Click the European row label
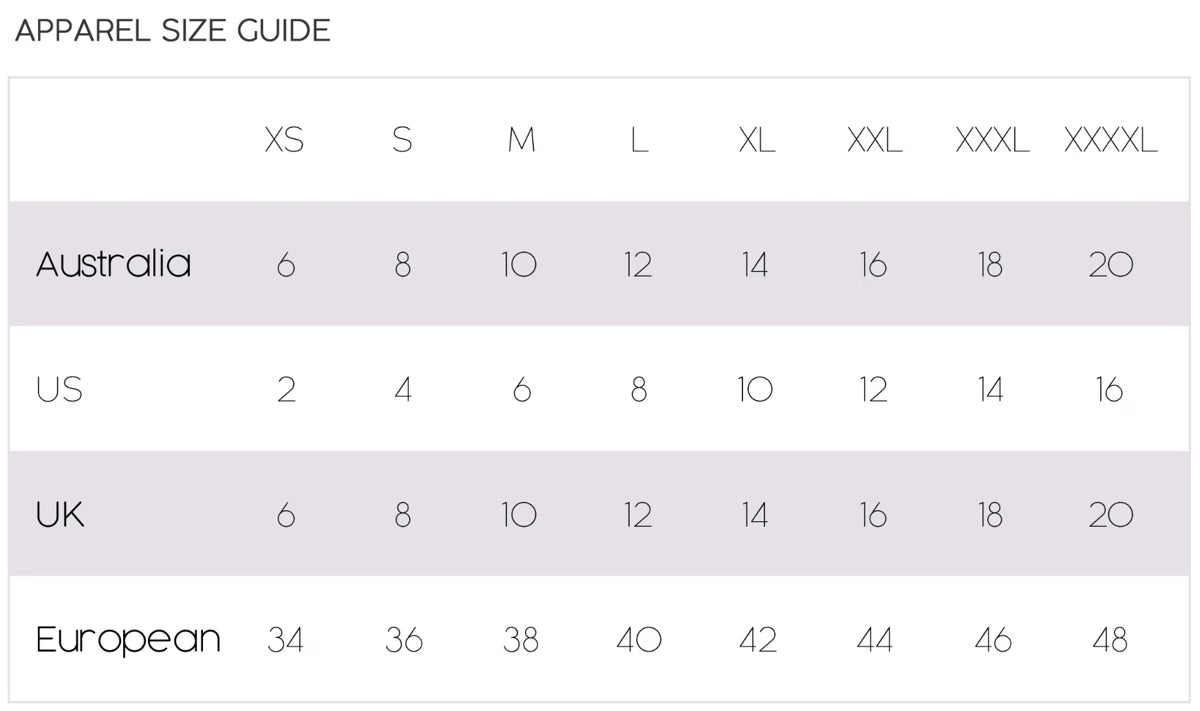This screenshot has width=1200, height=711. (x=128, y=639)
